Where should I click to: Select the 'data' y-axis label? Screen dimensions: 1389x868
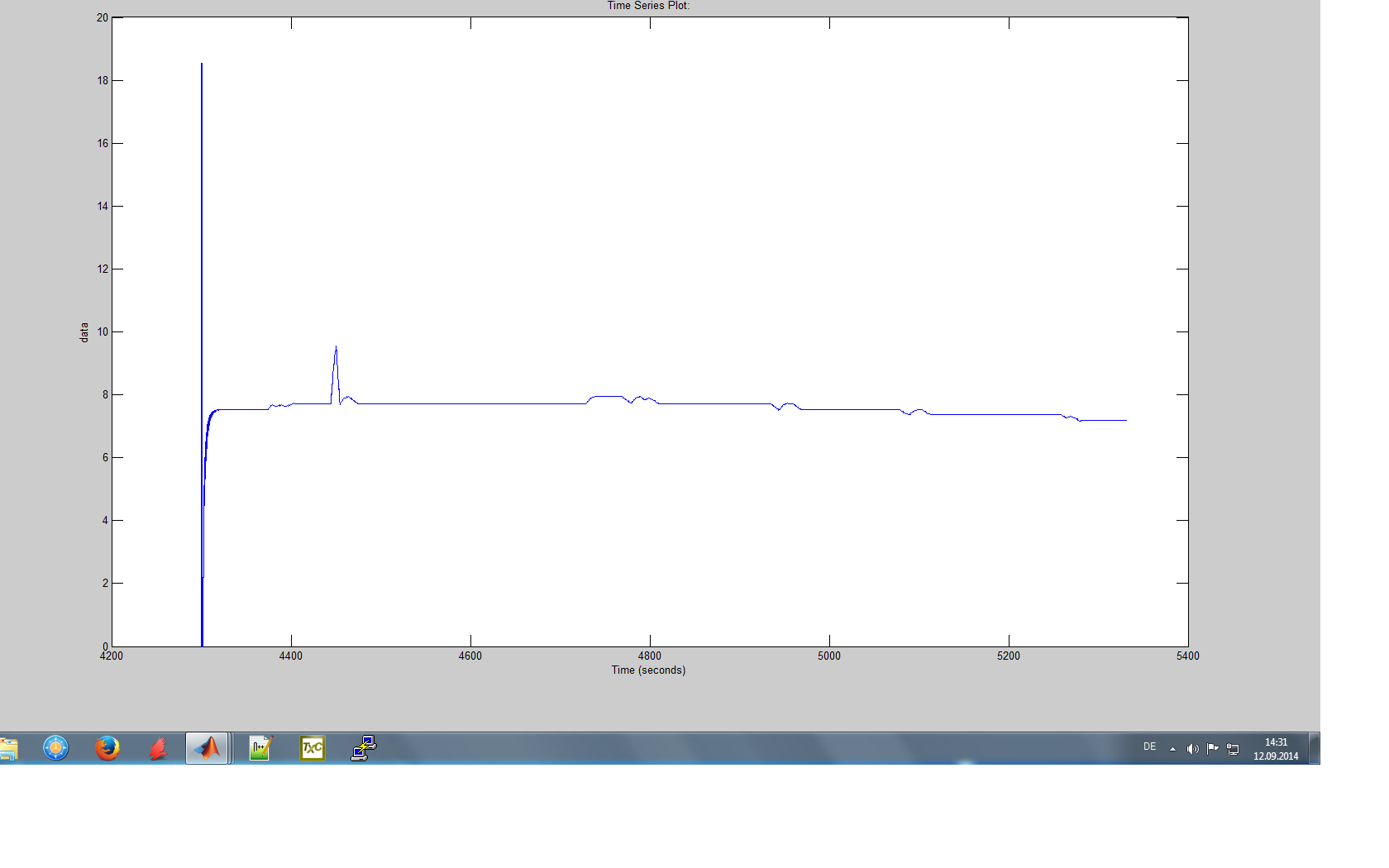(x=84, y=332)
